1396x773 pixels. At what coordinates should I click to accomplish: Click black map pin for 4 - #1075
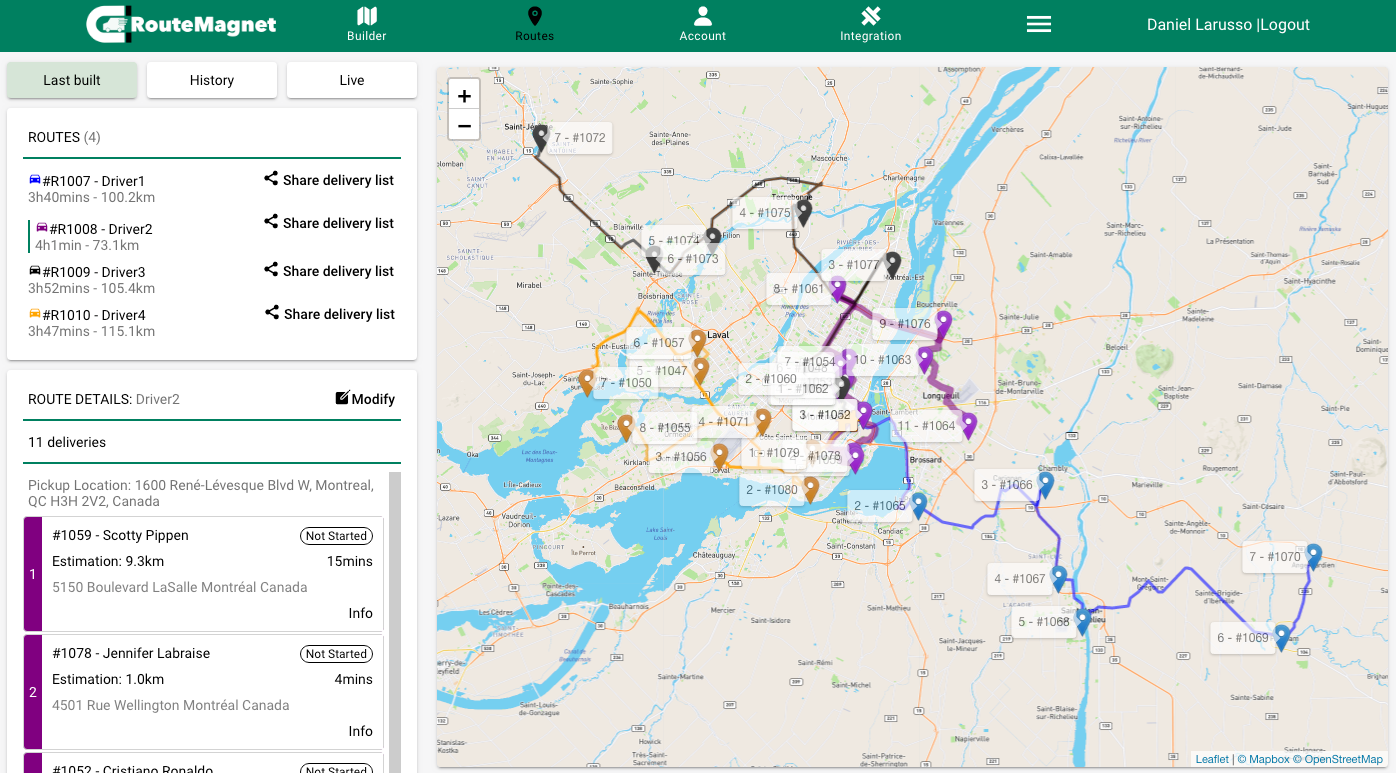(803, 213)
